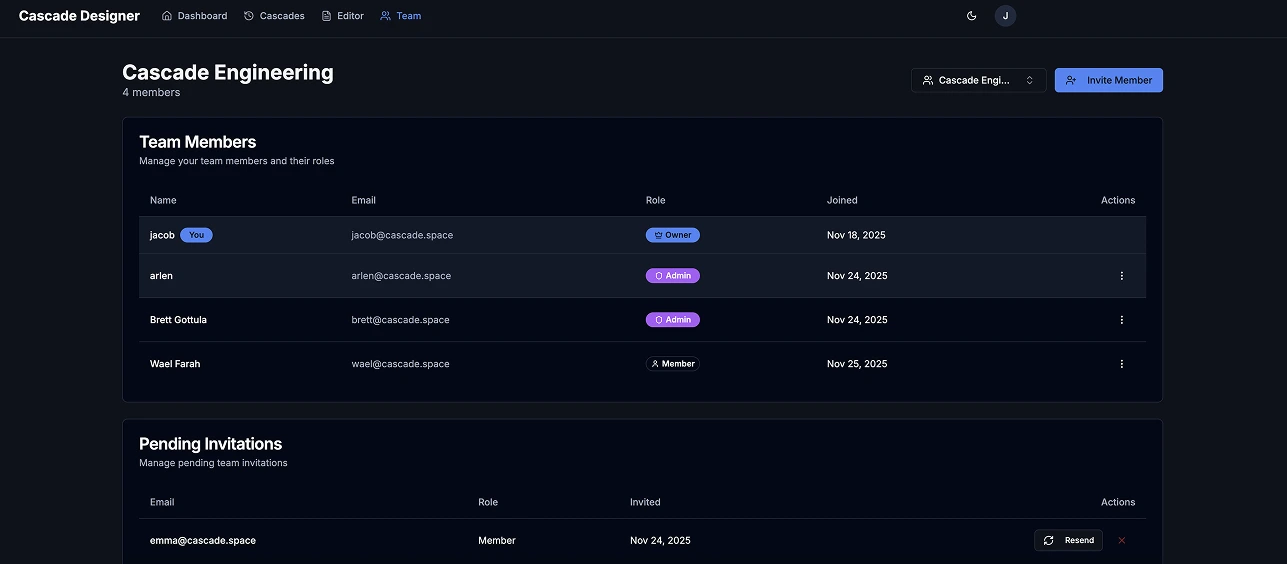1287x564 pixels.
Task: Open the actions menu for arlen
Action: 1121,276
